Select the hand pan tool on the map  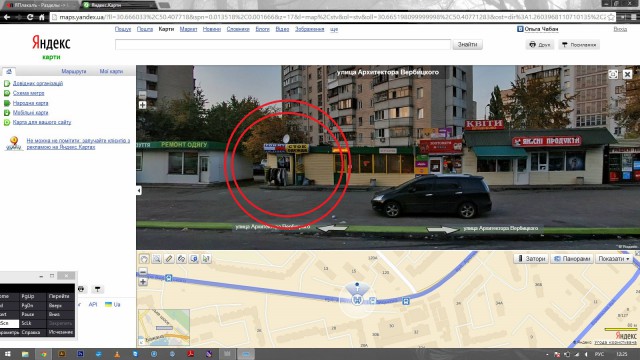144,259
